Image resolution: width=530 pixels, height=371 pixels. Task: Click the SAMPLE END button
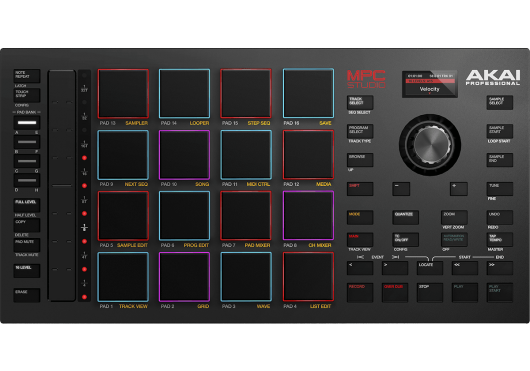pyautogui.click(x=500, y=160)
